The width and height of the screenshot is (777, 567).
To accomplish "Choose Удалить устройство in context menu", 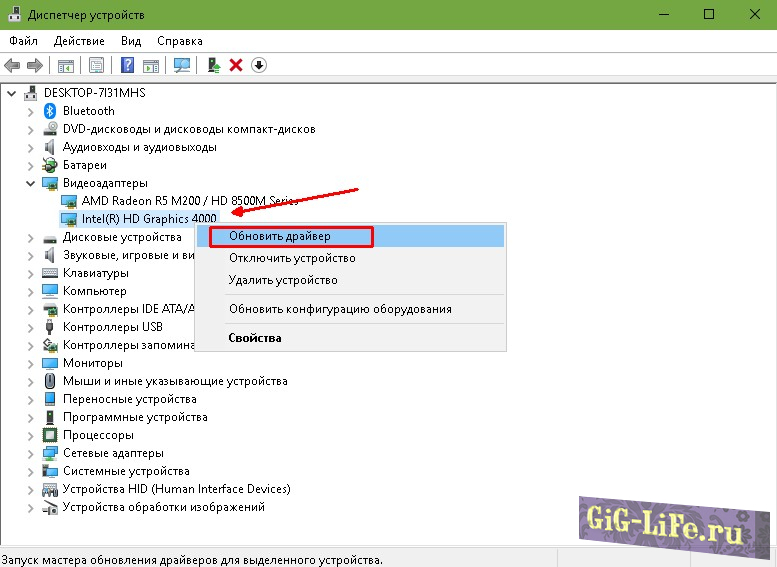I will click(283, 280).
